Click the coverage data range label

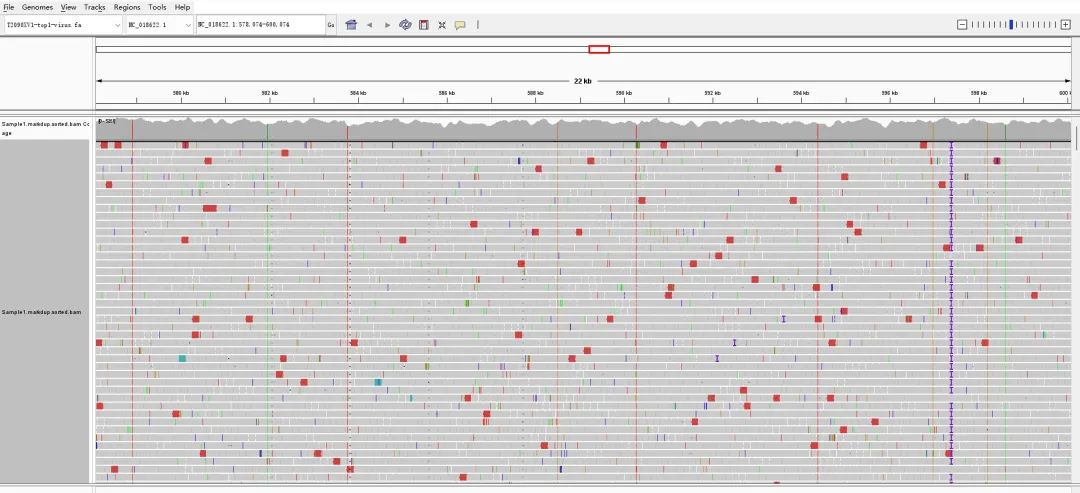[x=107, y=120]
